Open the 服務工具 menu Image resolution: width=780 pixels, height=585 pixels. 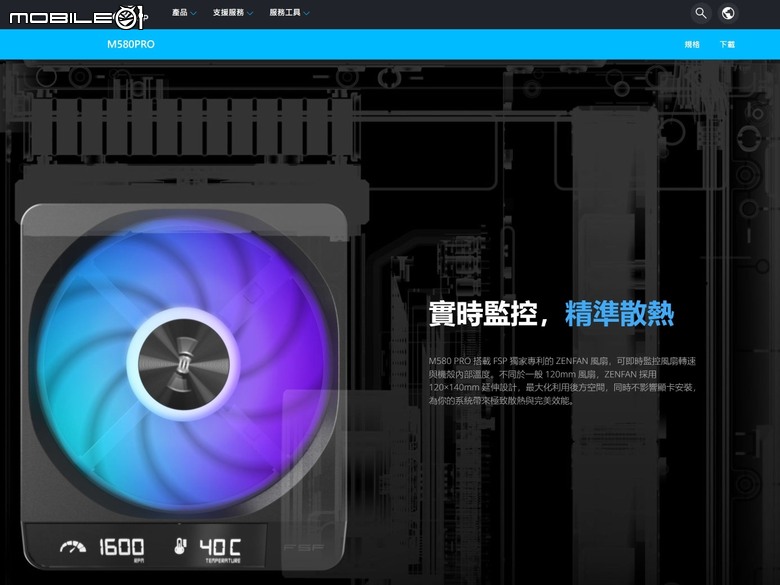[285, 12]
